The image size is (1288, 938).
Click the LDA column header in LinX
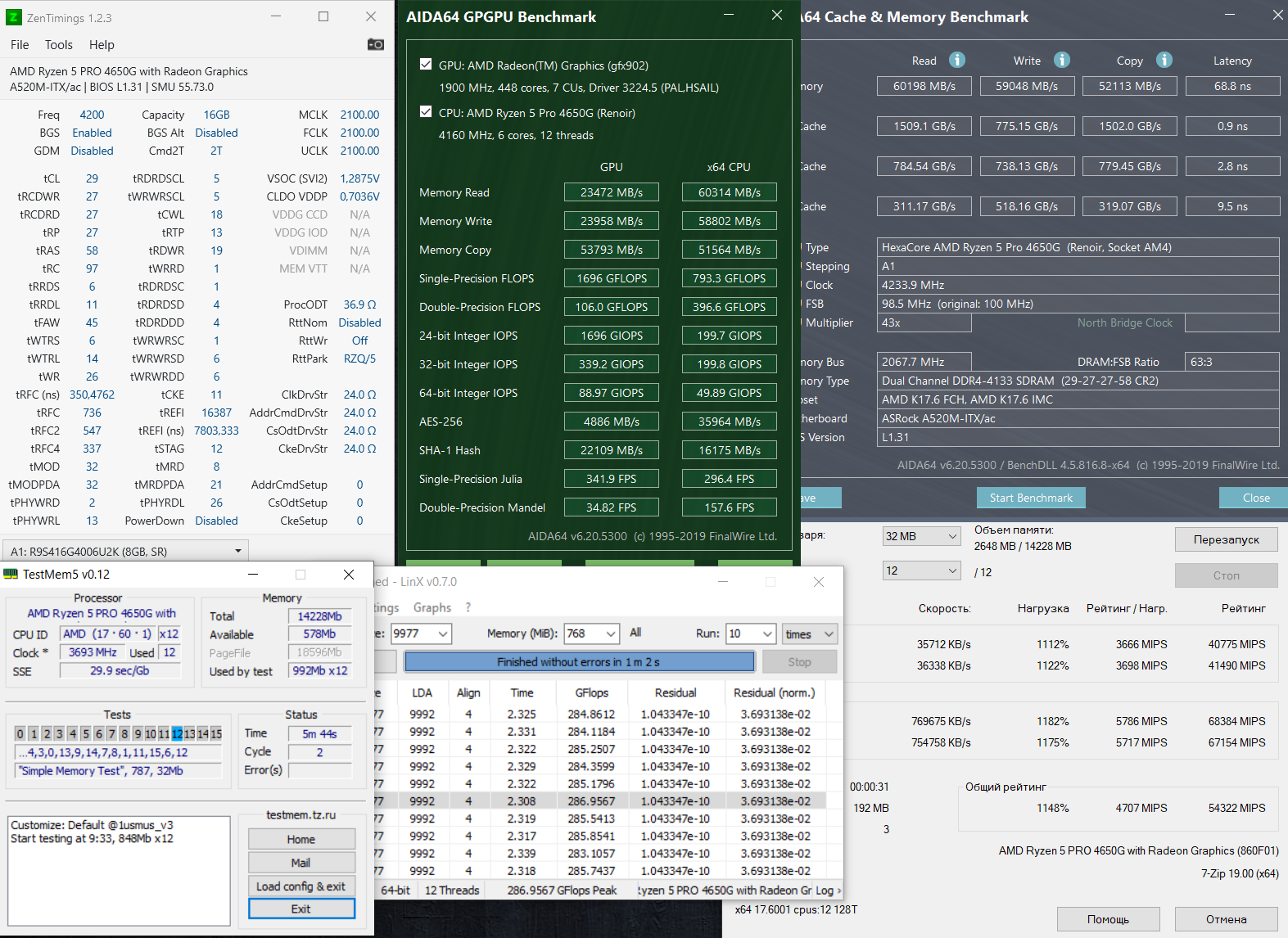[x=423, y=692]
